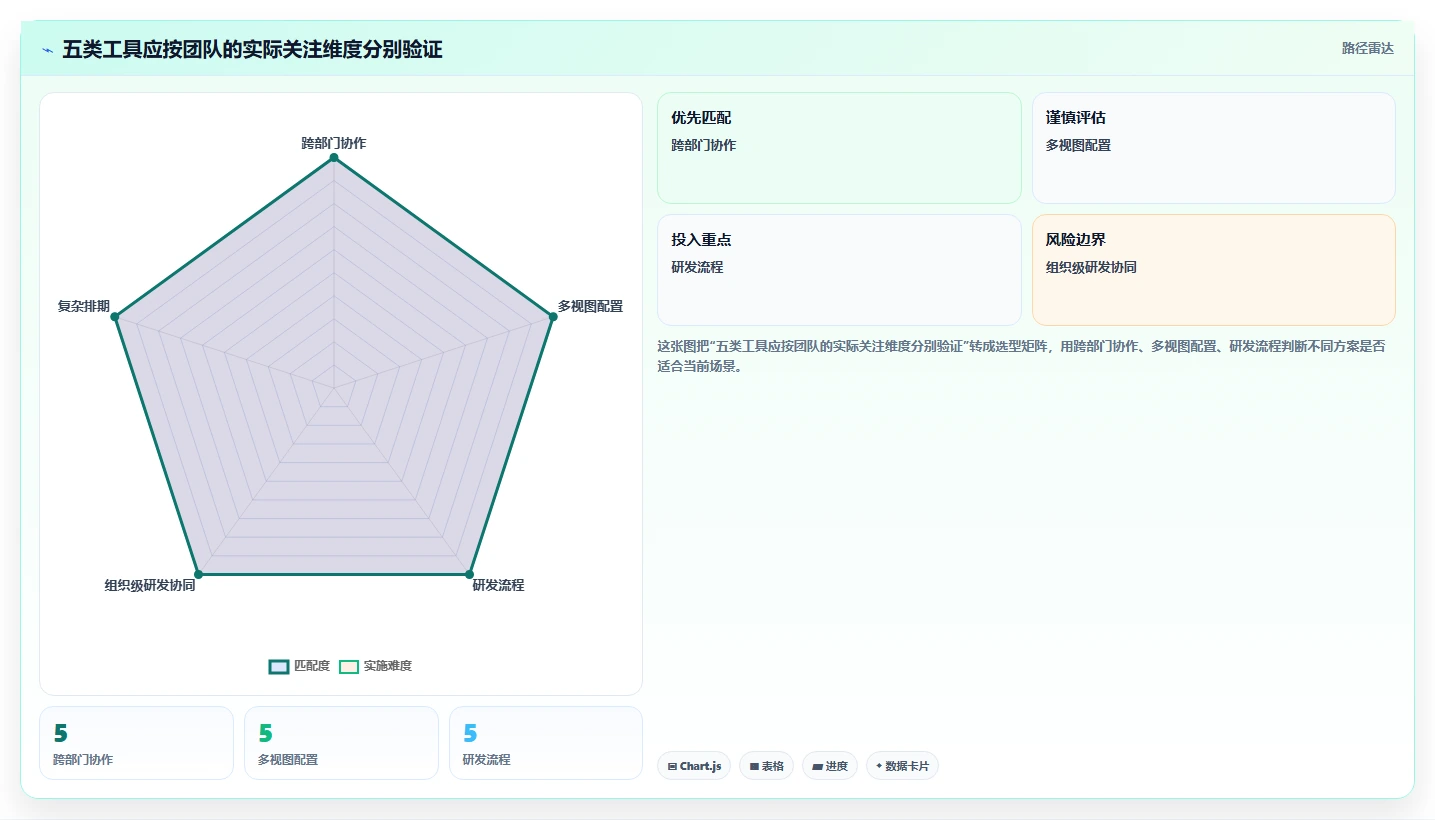Screen dimensions: 1435x820
Task: Click the 复杂排期 radar axis label
Action: coord(84,306)
